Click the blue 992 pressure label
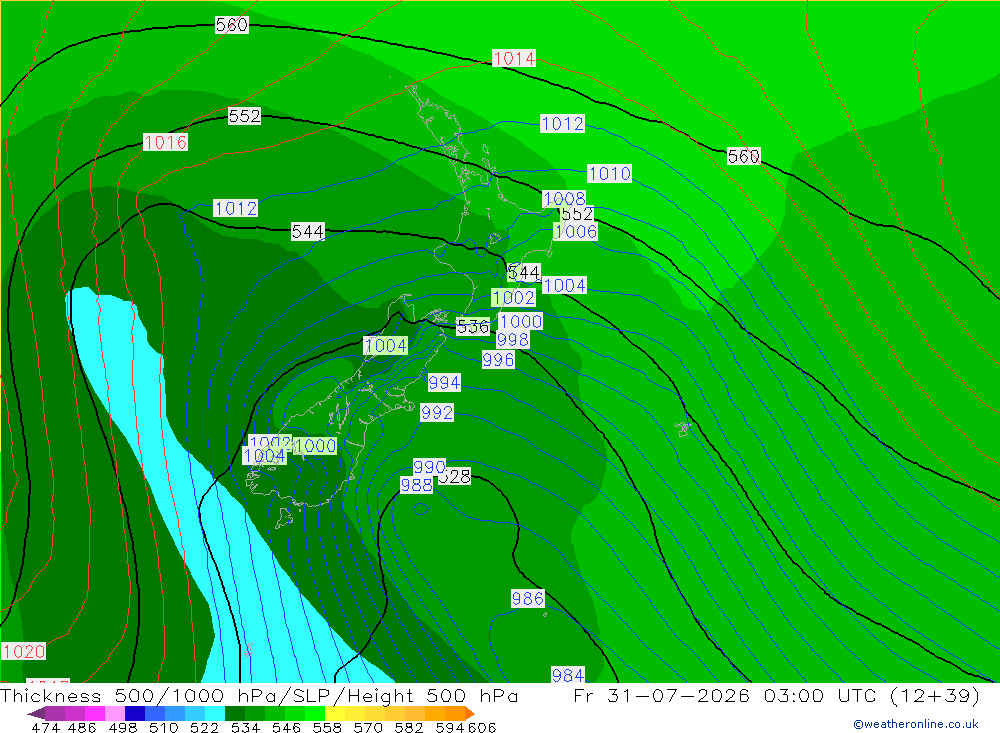The width and height of the screenshot is (1000, 733). (437, 413)
